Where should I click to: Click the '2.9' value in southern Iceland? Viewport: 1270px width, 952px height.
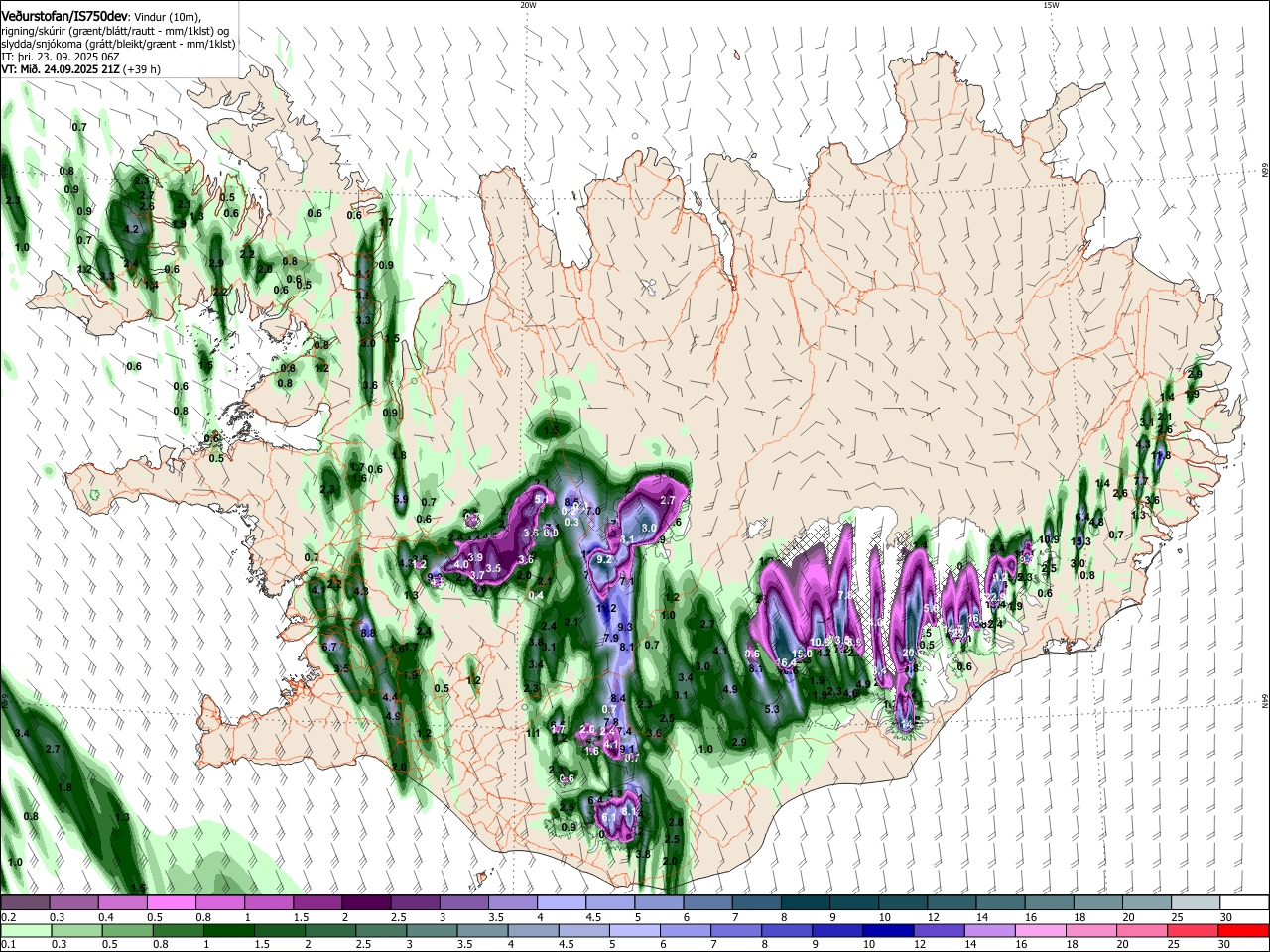pos(739,742)
